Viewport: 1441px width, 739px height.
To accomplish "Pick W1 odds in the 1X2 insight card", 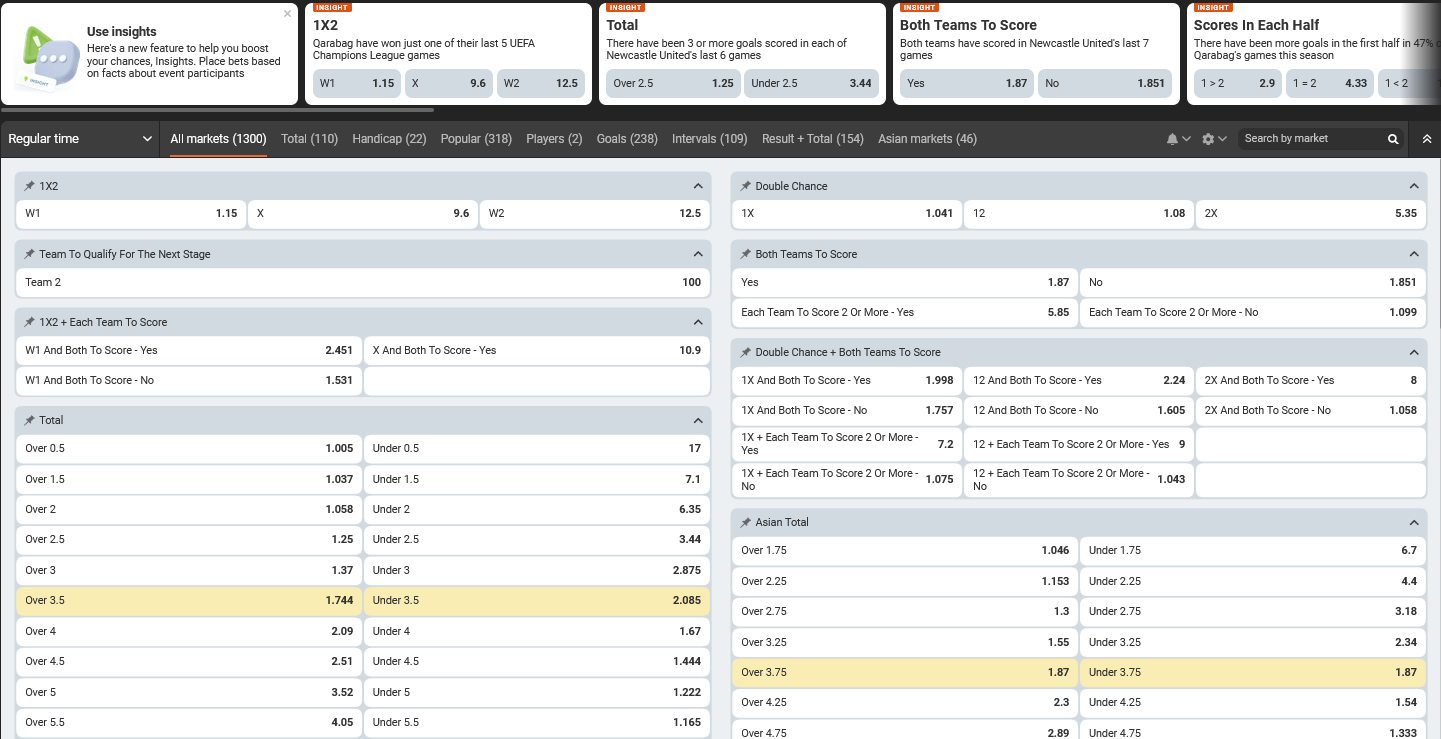I will pyautogui.click(x=355, y=83).
